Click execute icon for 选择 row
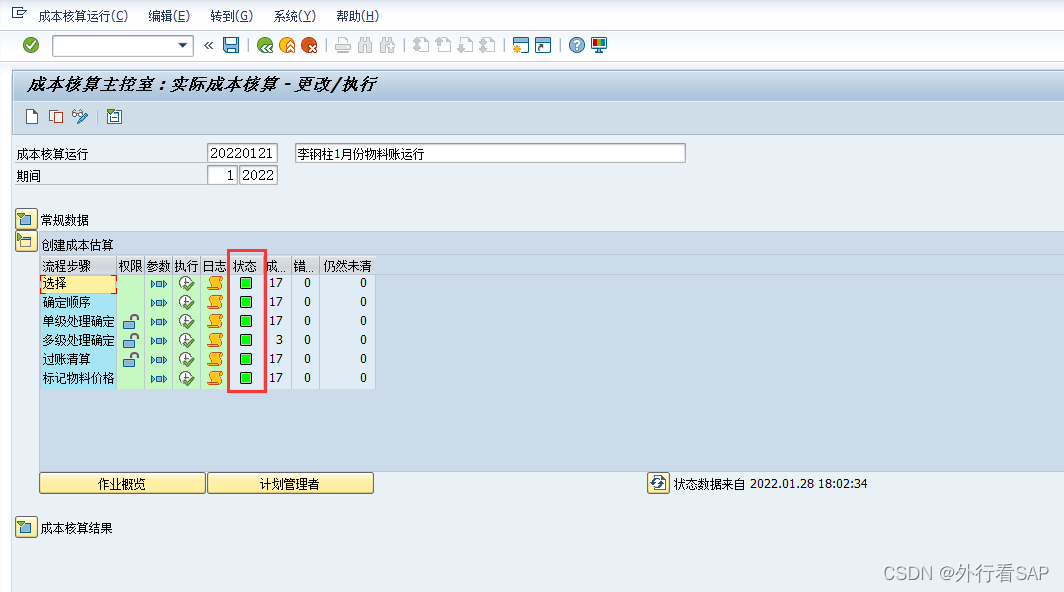This screenshot has width=1064, height=592. [187, 283]
